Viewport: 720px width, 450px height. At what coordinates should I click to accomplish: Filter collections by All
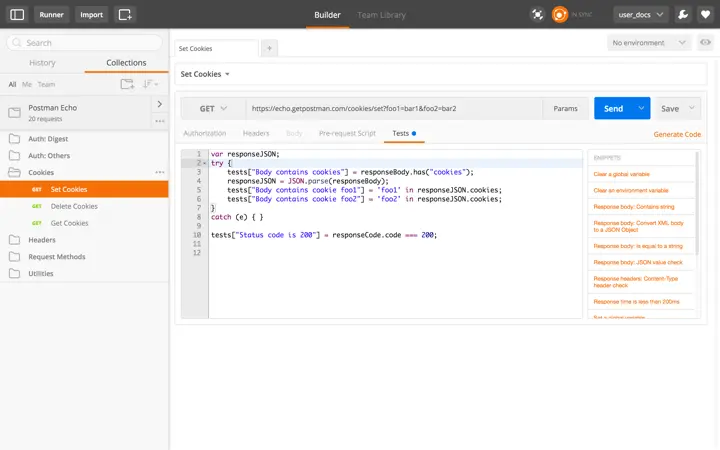coord(12,84)
